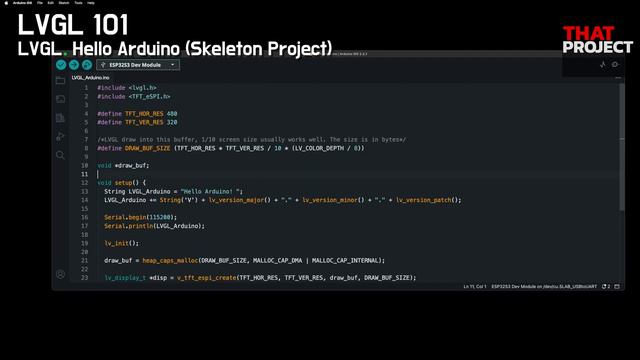Click line number 19 in the gutter

click(x=84, y=243)
